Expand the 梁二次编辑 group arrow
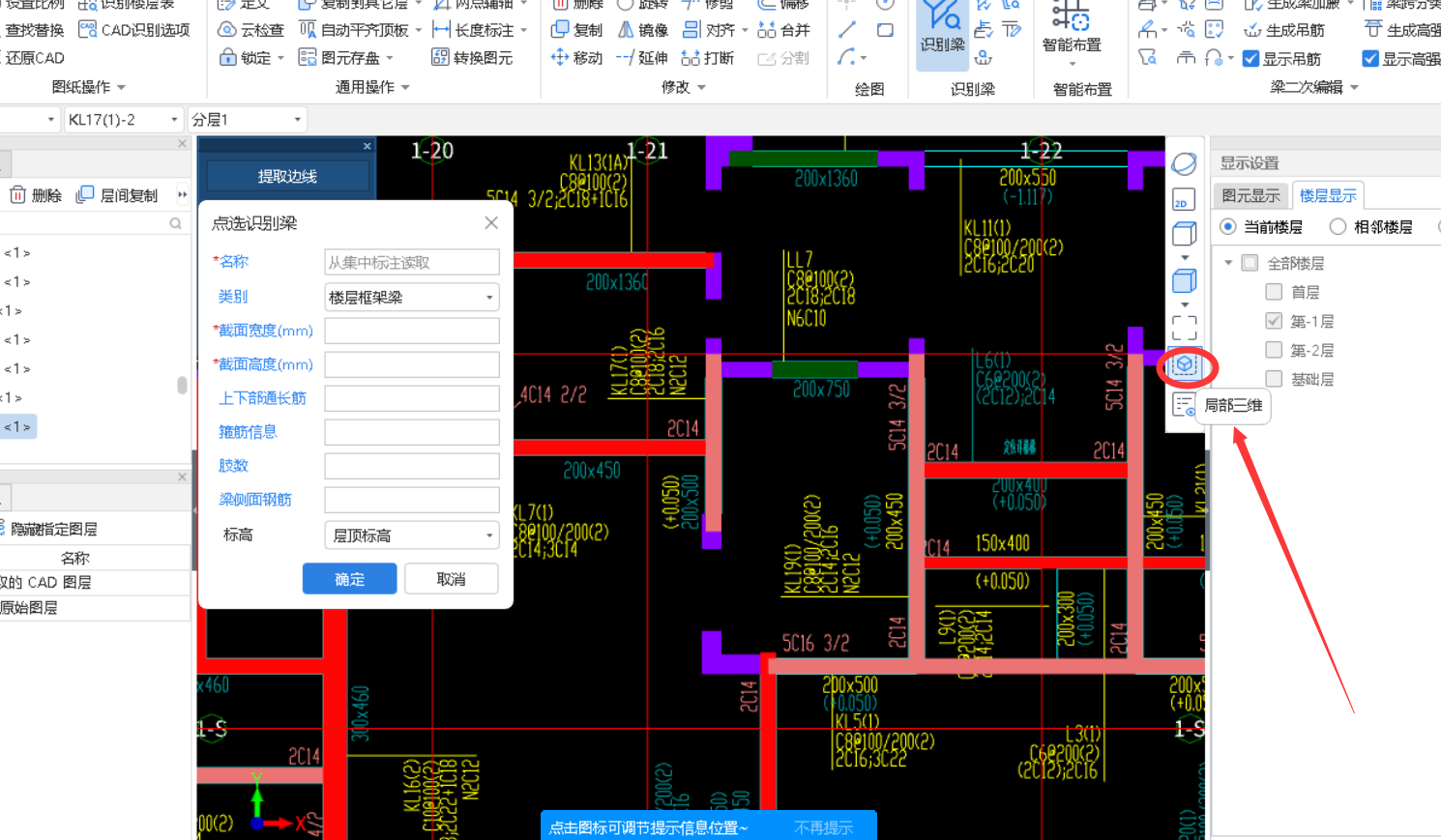This screenshot has height=840, width=1441. 1354,88
